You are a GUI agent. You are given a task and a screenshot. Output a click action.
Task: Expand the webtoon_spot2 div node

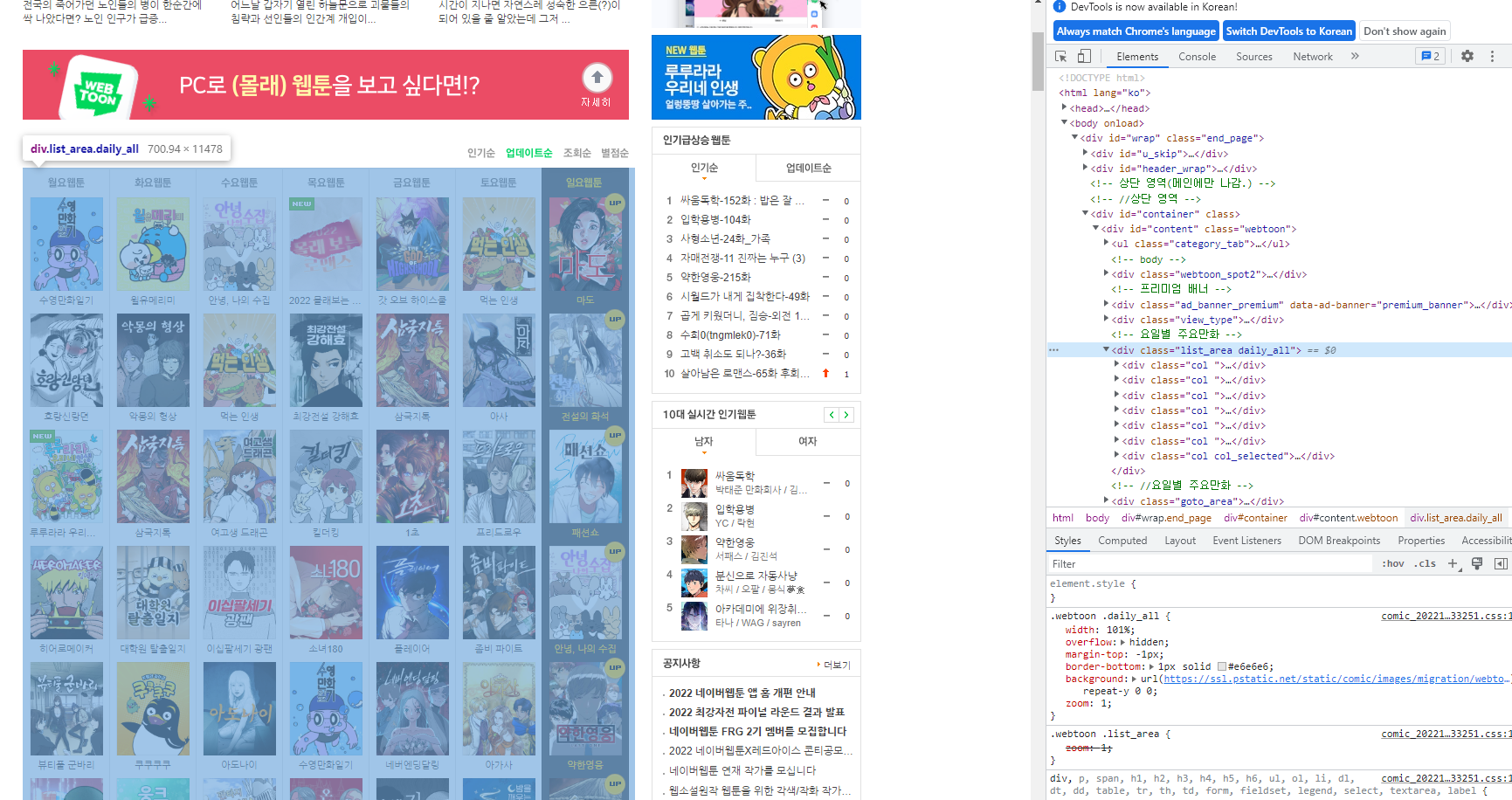(1106, 273)
